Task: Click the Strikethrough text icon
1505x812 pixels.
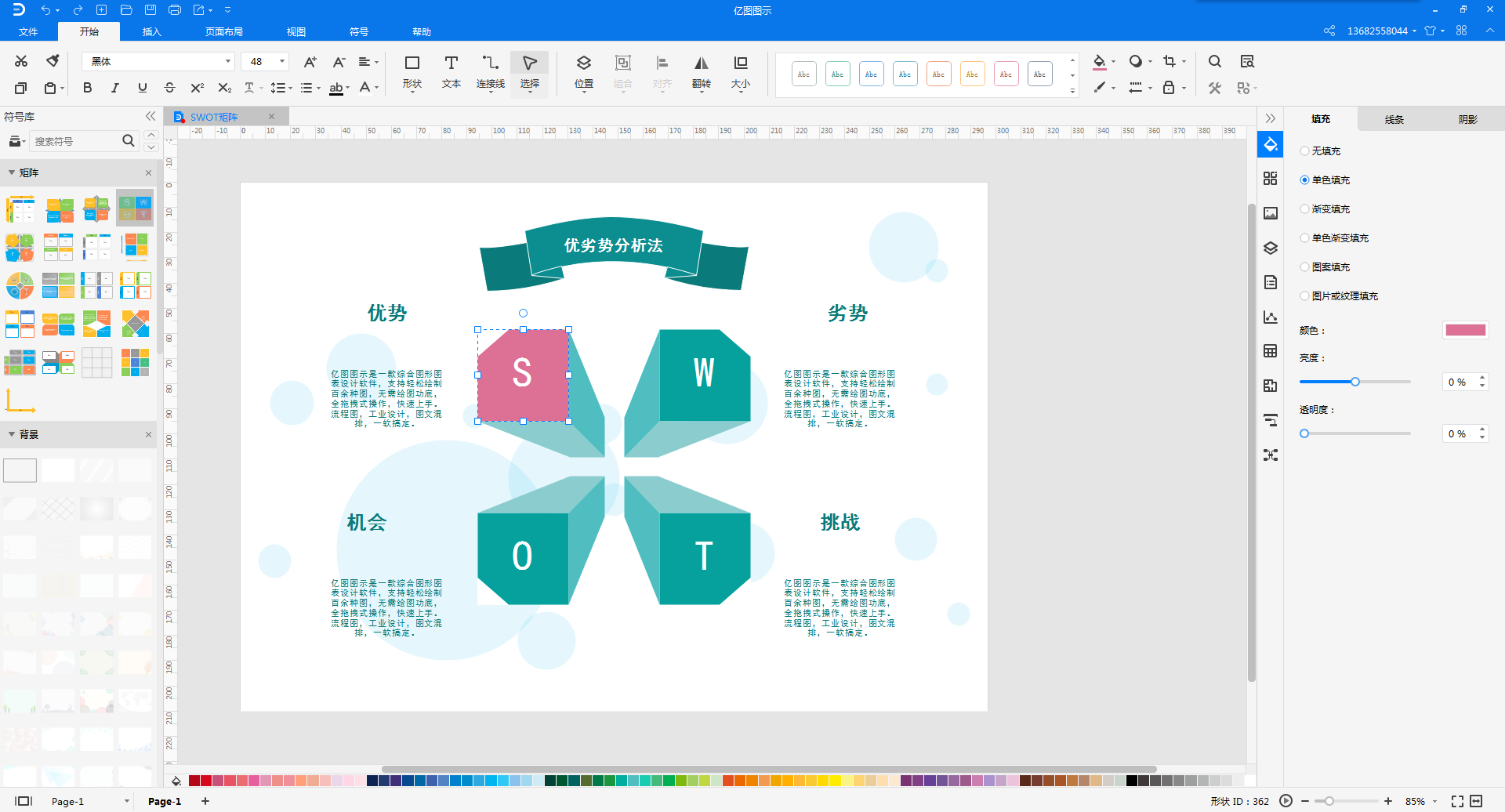Action: pos(169,88)
